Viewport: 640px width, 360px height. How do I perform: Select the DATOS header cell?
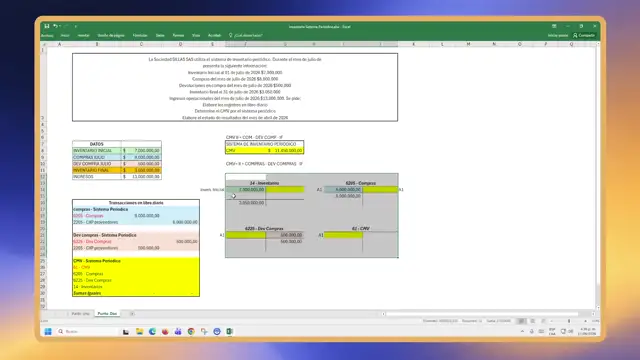coord(97,144)
